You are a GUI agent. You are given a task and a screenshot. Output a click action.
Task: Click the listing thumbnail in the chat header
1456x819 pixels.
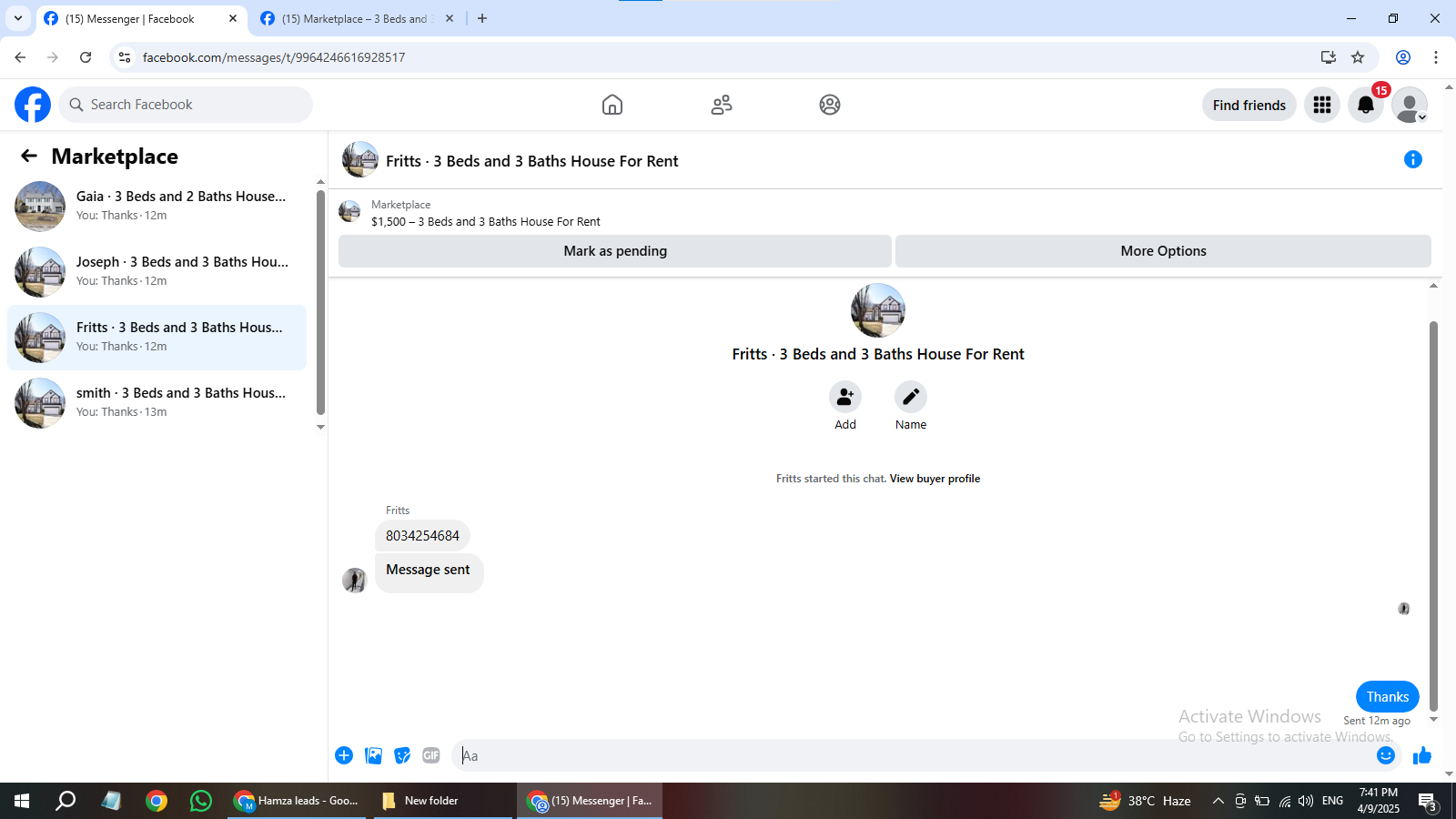[x=360, y=159]
